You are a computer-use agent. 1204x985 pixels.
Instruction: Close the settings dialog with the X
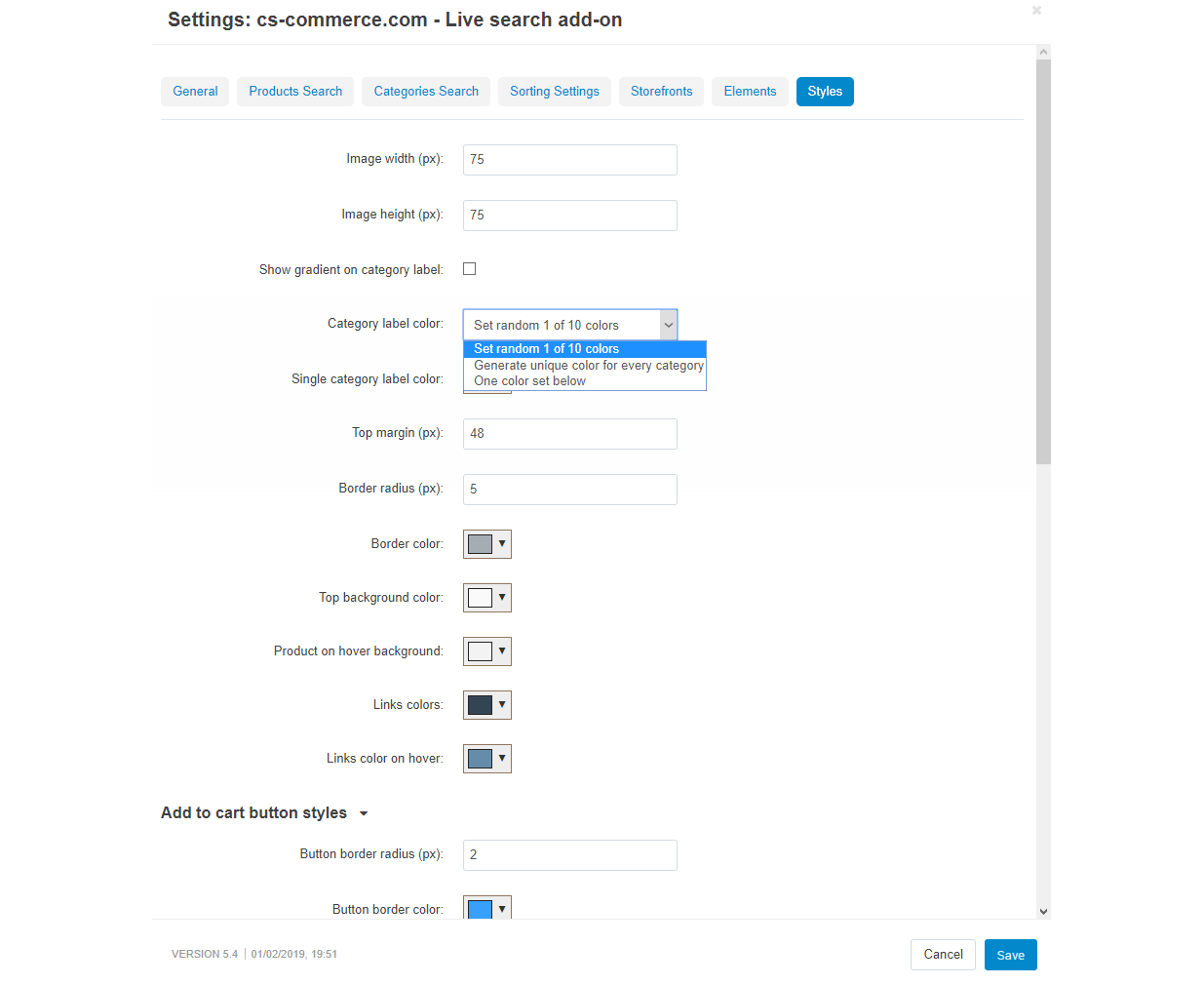coord(1036,11)
